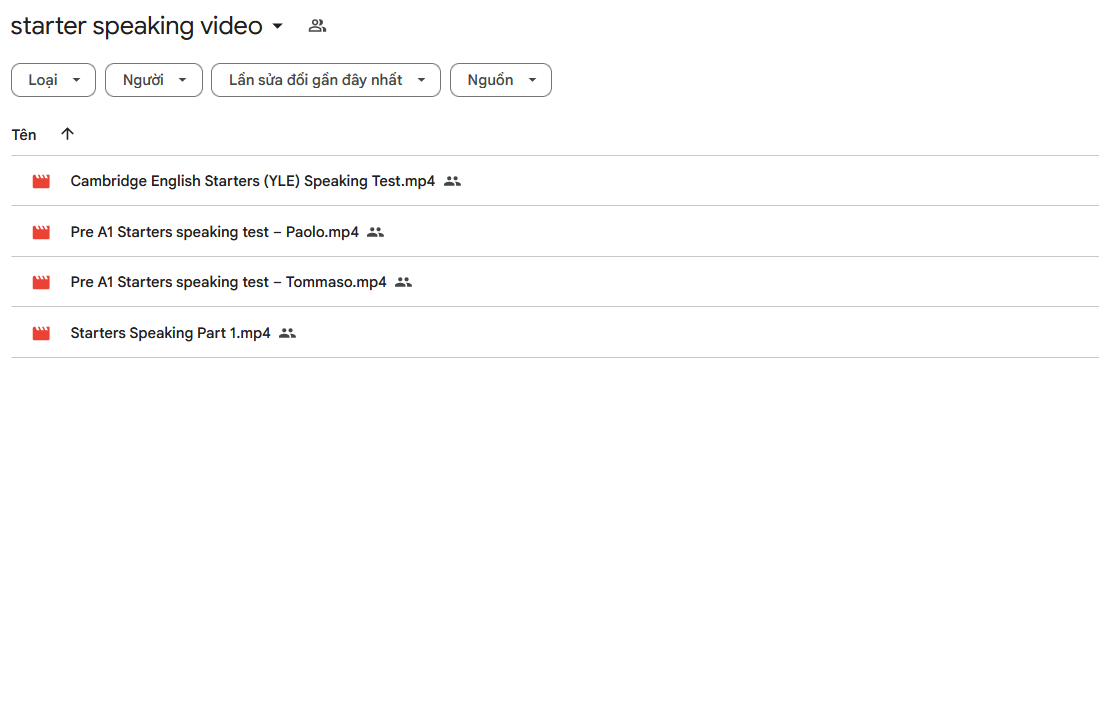Click the video icon beside the Tommaso.mp4 file
The width and height of the screenshot is (1099, 703).
click(41, 282)
